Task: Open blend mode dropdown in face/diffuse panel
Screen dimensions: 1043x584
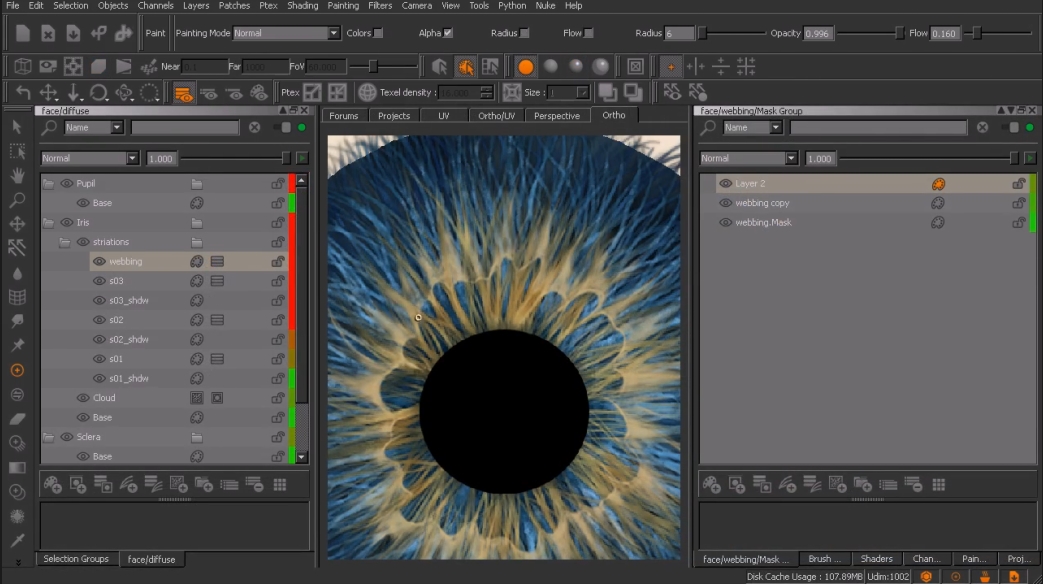Action: (x=89, y=158)
